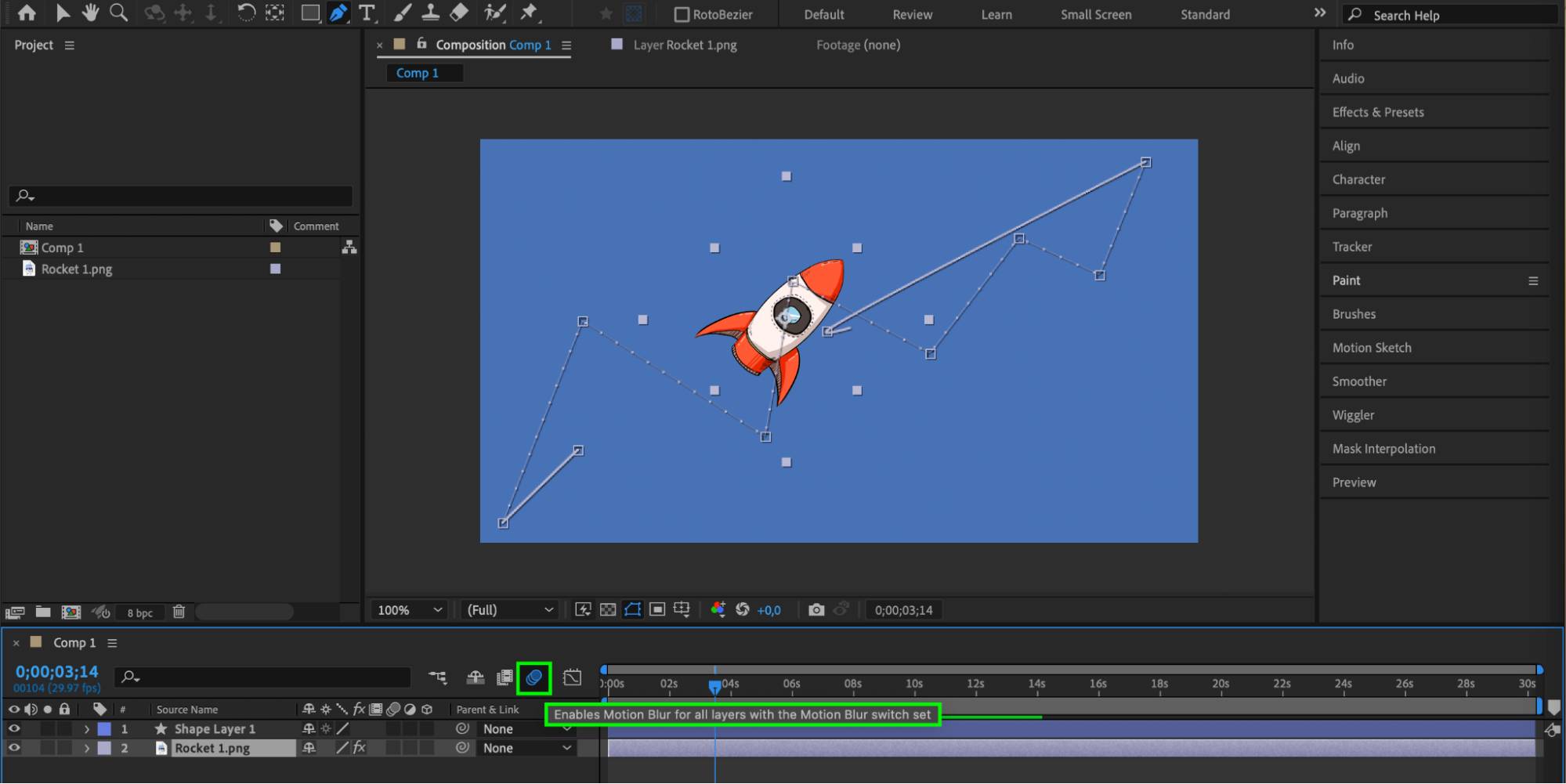
Task: Select the Eraser tool
Action: [x=460, y=13]
